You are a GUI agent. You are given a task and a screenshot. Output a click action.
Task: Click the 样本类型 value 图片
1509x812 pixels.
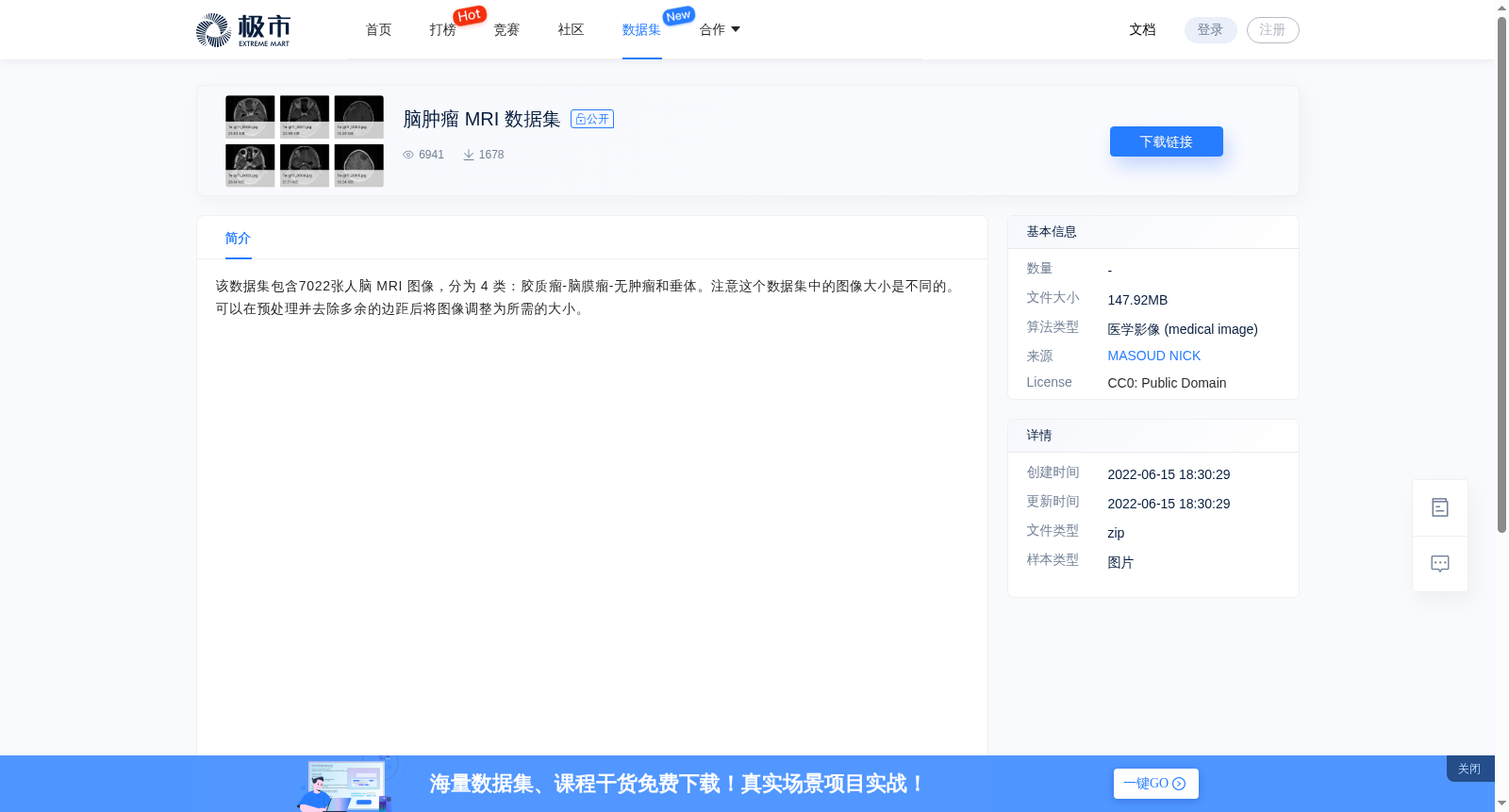pos(1120,562)
